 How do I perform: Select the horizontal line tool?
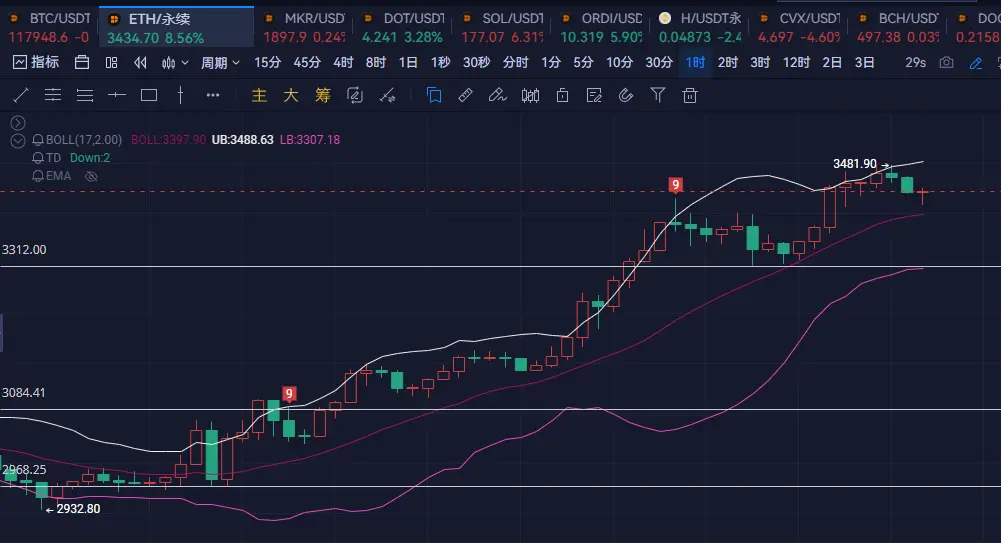117,95
